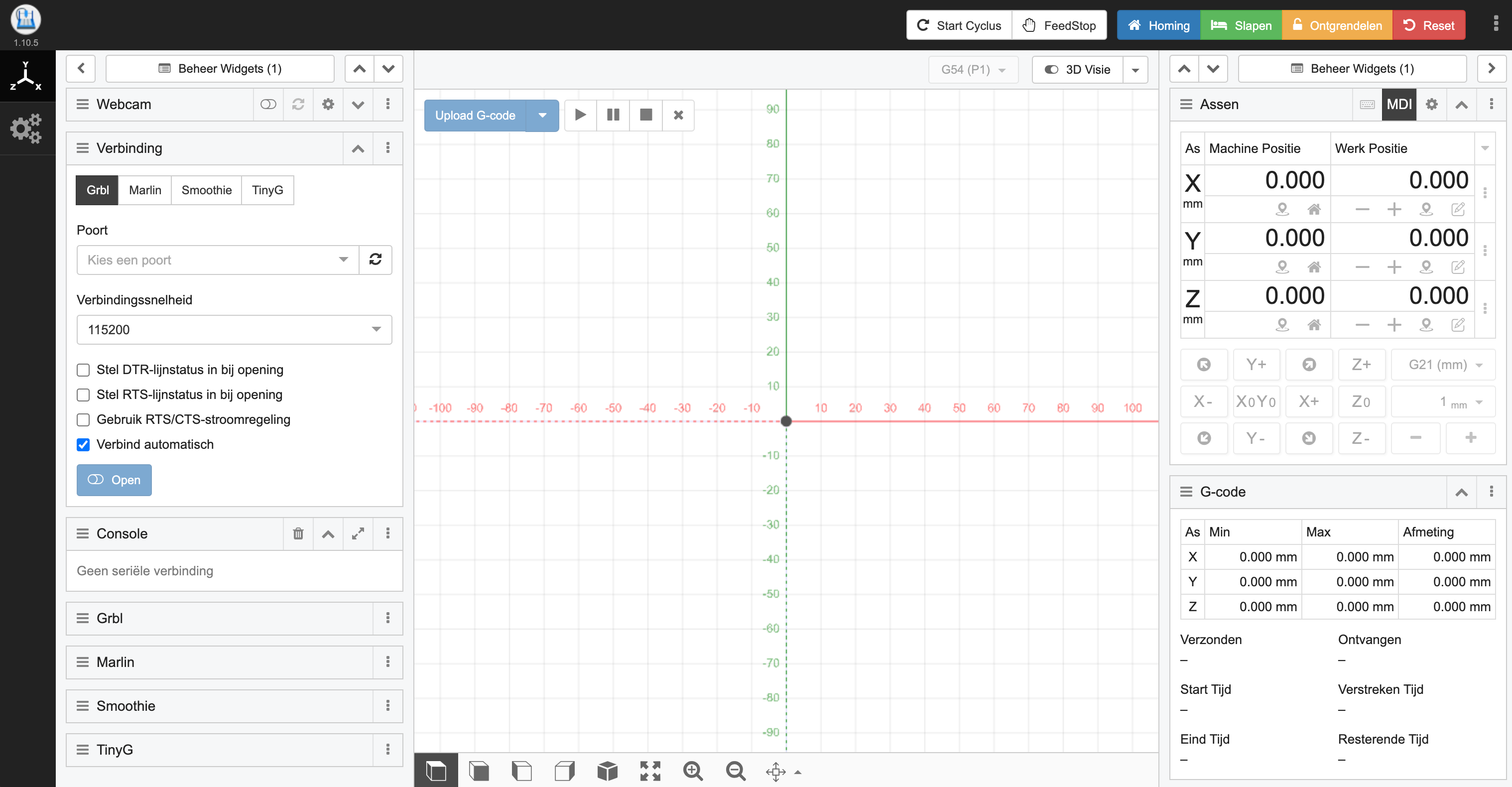Select the 3D isometric cube view
This screenshot has width=1512, height=787.
click(x=608, y=771)
